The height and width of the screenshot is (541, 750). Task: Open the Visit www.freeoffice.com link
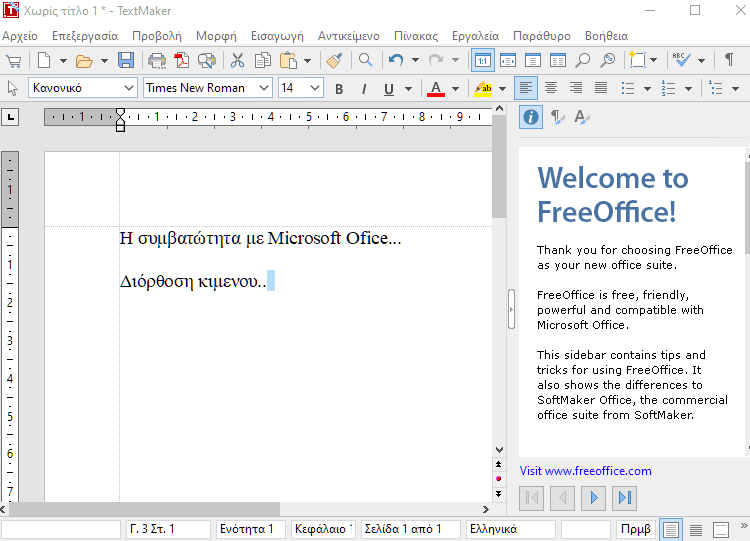(585, 471)
